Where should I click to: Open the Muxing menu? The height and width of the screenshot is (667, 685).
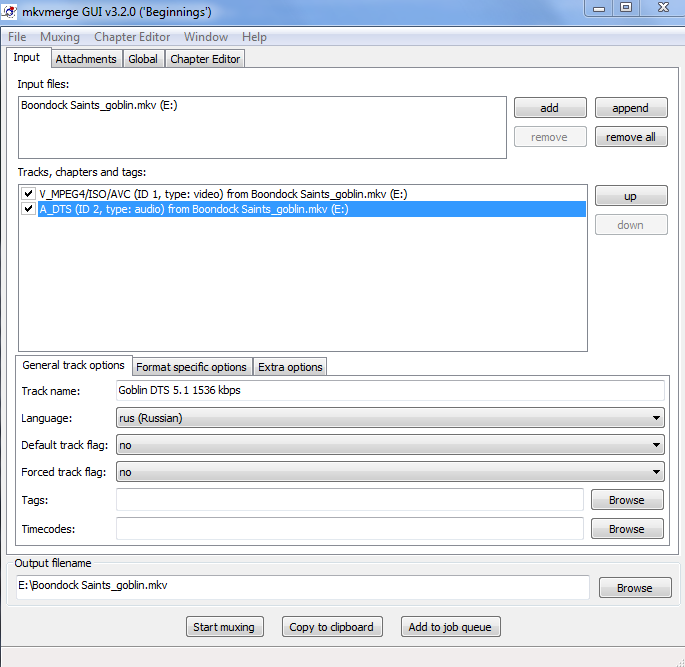(60, 37)
